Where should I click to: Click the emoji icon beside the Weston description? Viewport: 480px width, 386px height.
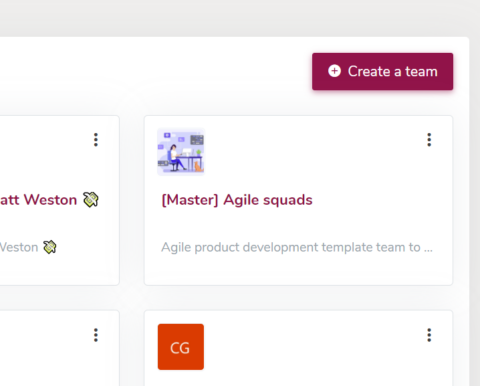pos(50,247)
